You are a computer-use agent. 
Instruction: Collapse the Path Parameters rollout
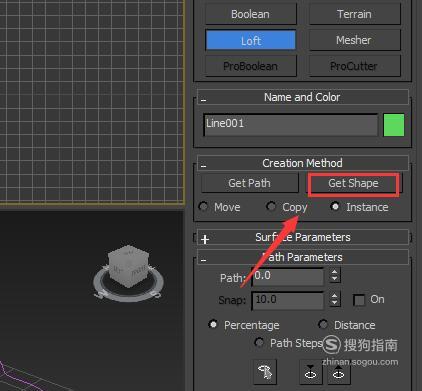302,257
